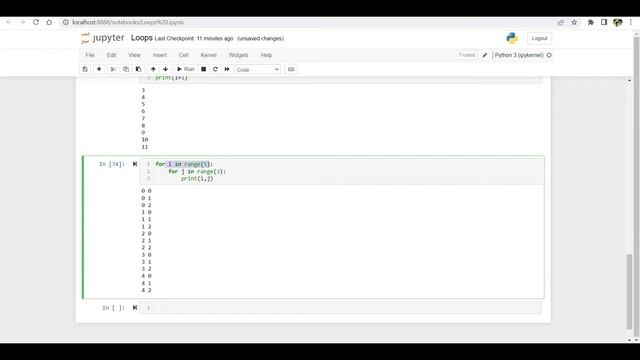Open the cell type Code dropdown

coord(258,69)
